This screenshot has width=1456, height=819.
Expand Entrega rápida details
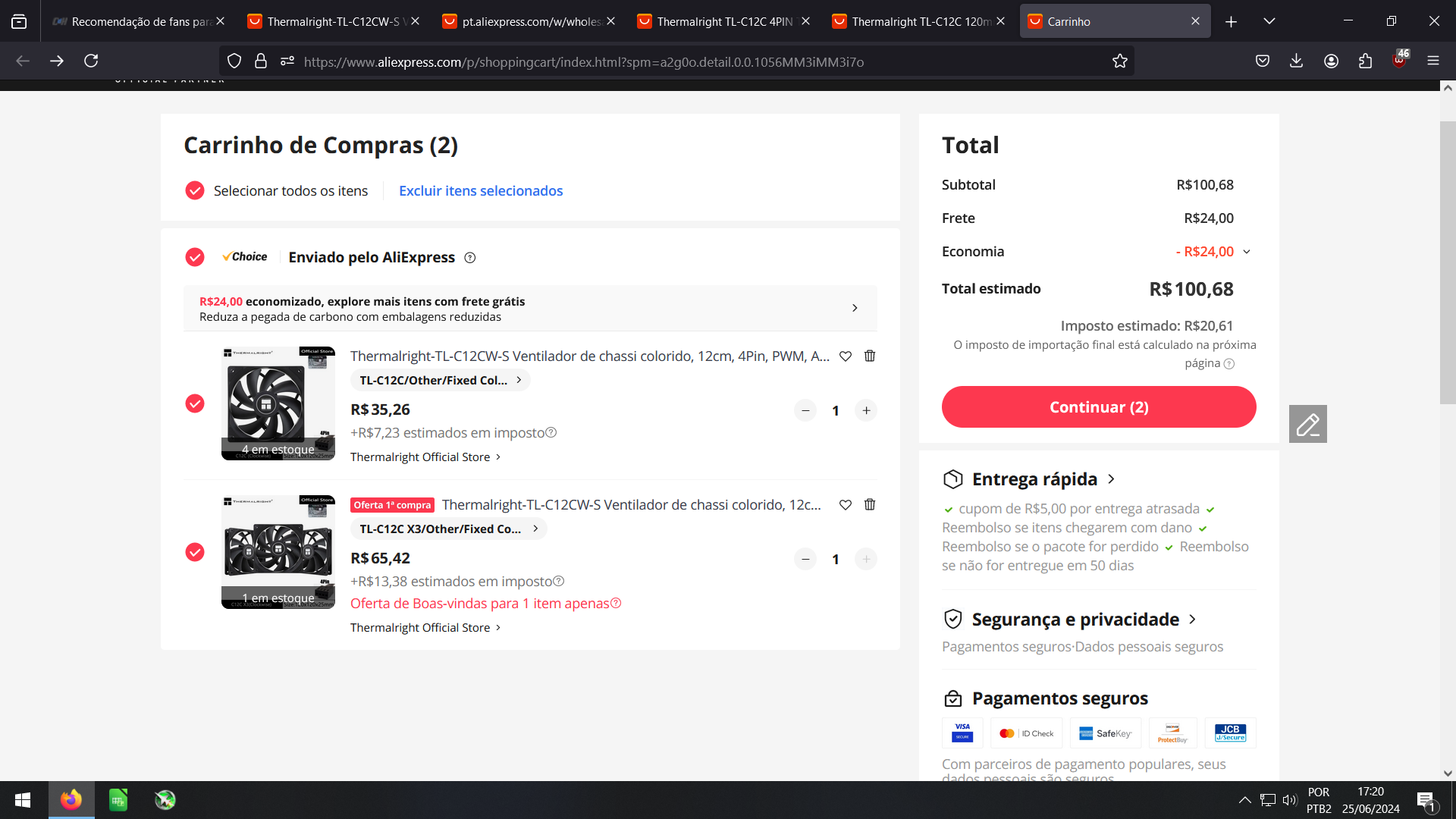click(1043, 479)
